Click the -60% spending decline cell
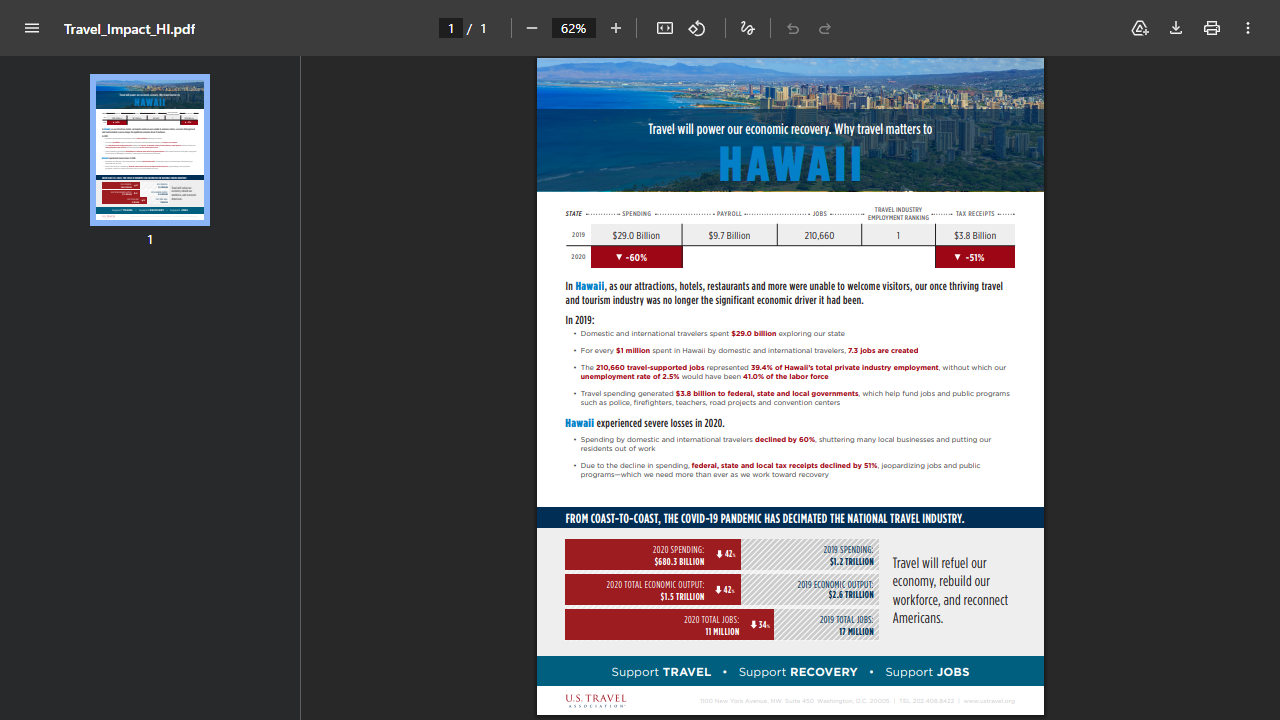 [636, 257]
